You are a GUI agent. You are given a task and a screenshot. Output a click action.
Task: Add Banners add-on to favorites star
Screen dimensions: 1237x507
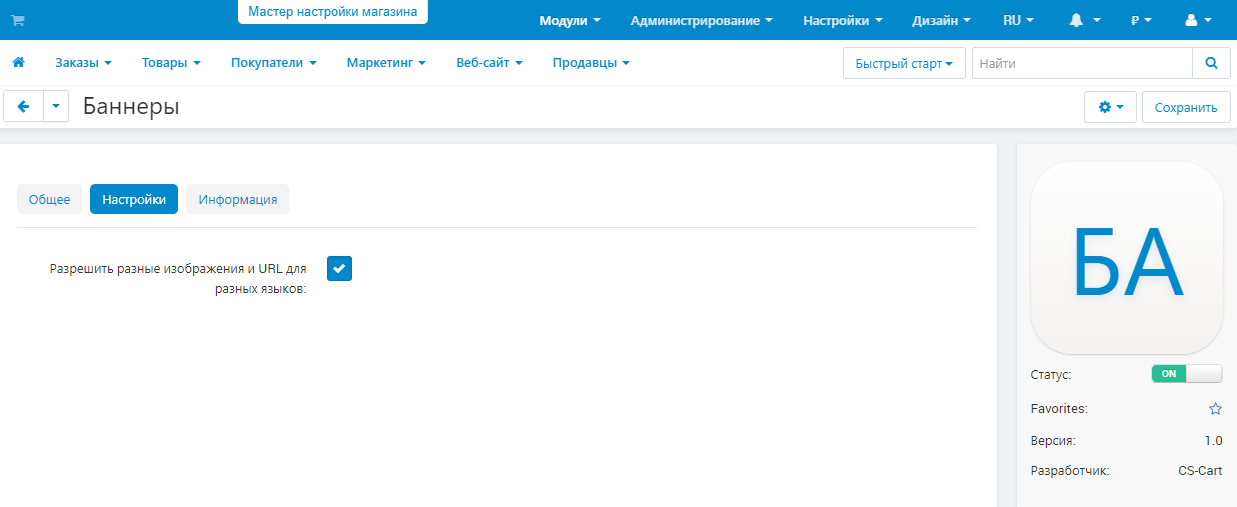click(1215, 409)
